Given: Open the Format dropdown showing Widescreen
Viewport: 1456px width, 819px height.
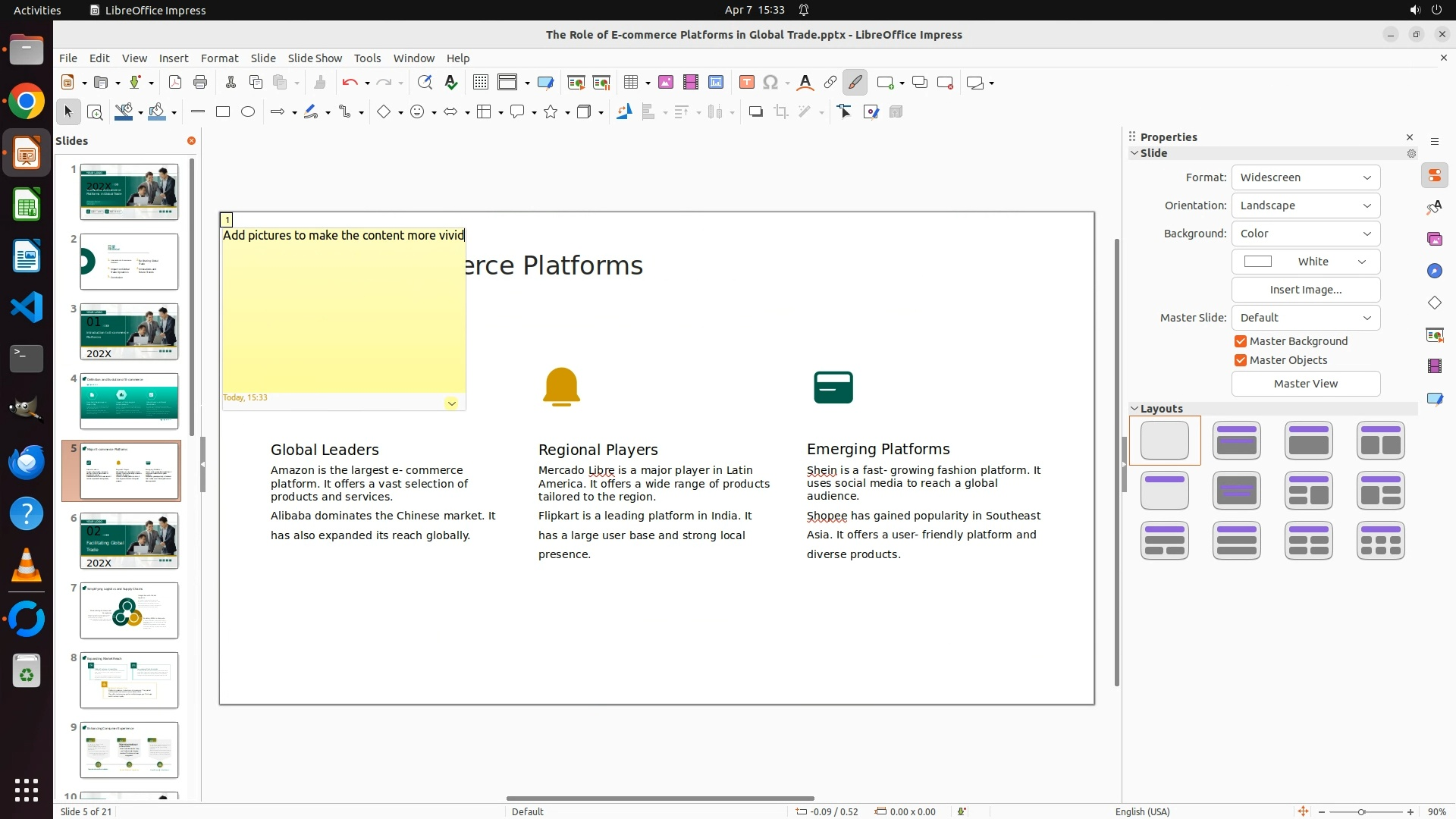Looking at the screenshot, I should coord(1305,177).
